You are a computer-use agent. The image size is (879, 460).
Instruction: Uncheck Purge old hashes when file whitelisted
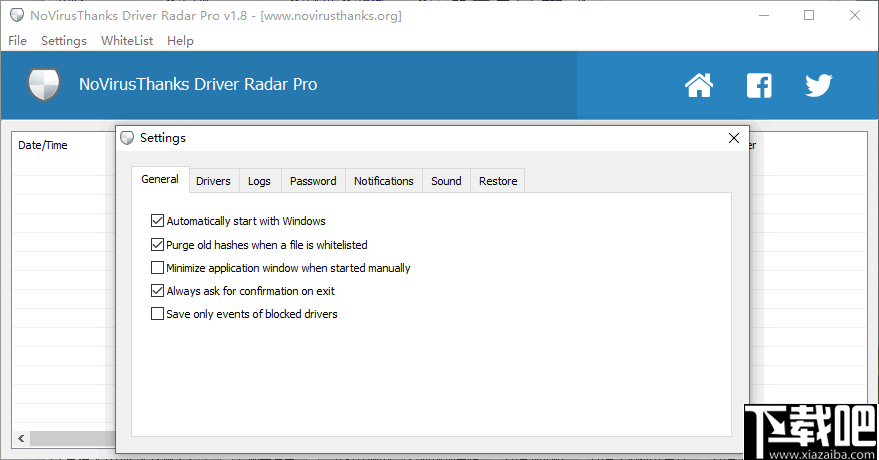point(157,244)
